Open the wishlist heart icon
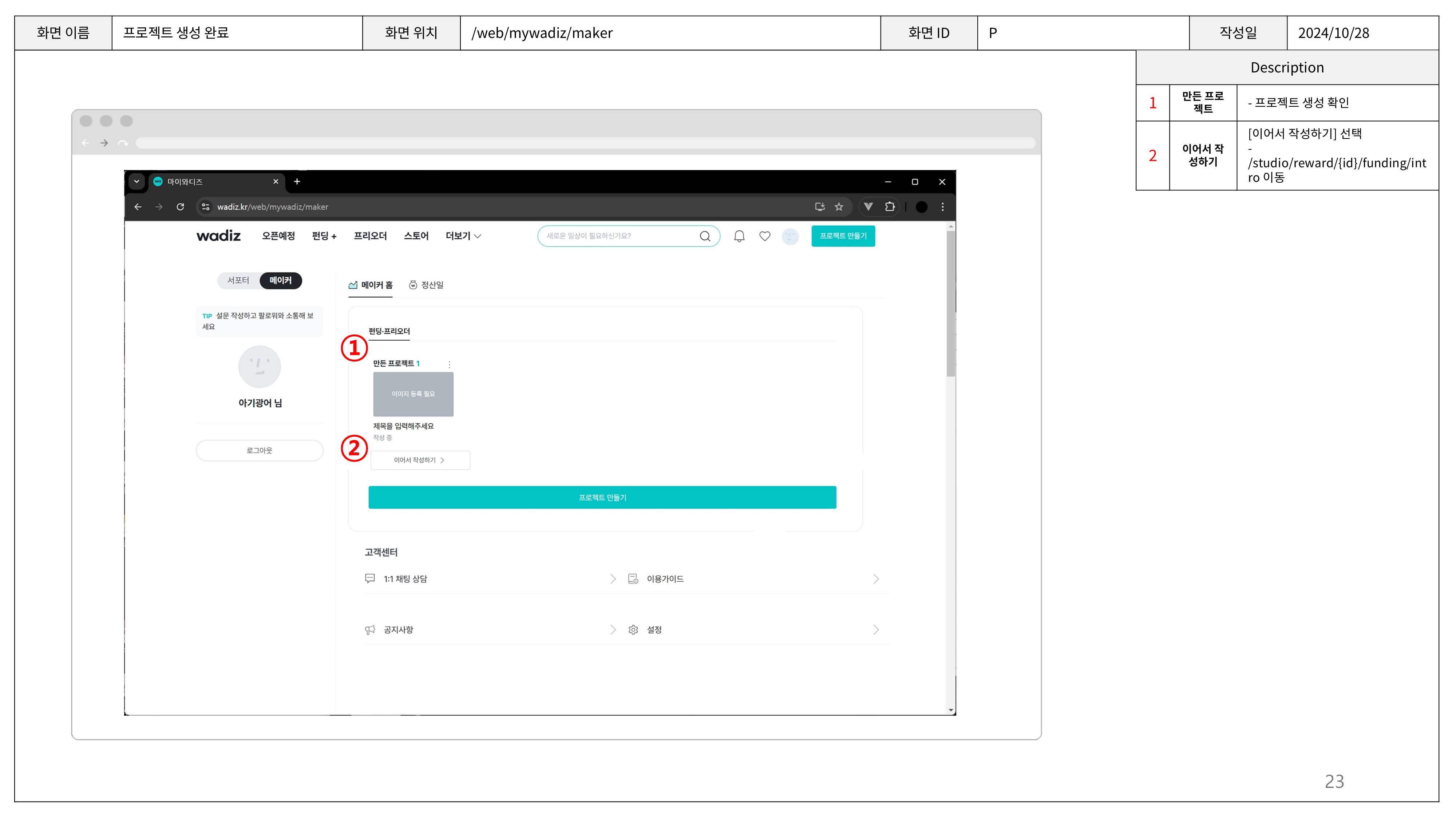 (x=764, y=236)
